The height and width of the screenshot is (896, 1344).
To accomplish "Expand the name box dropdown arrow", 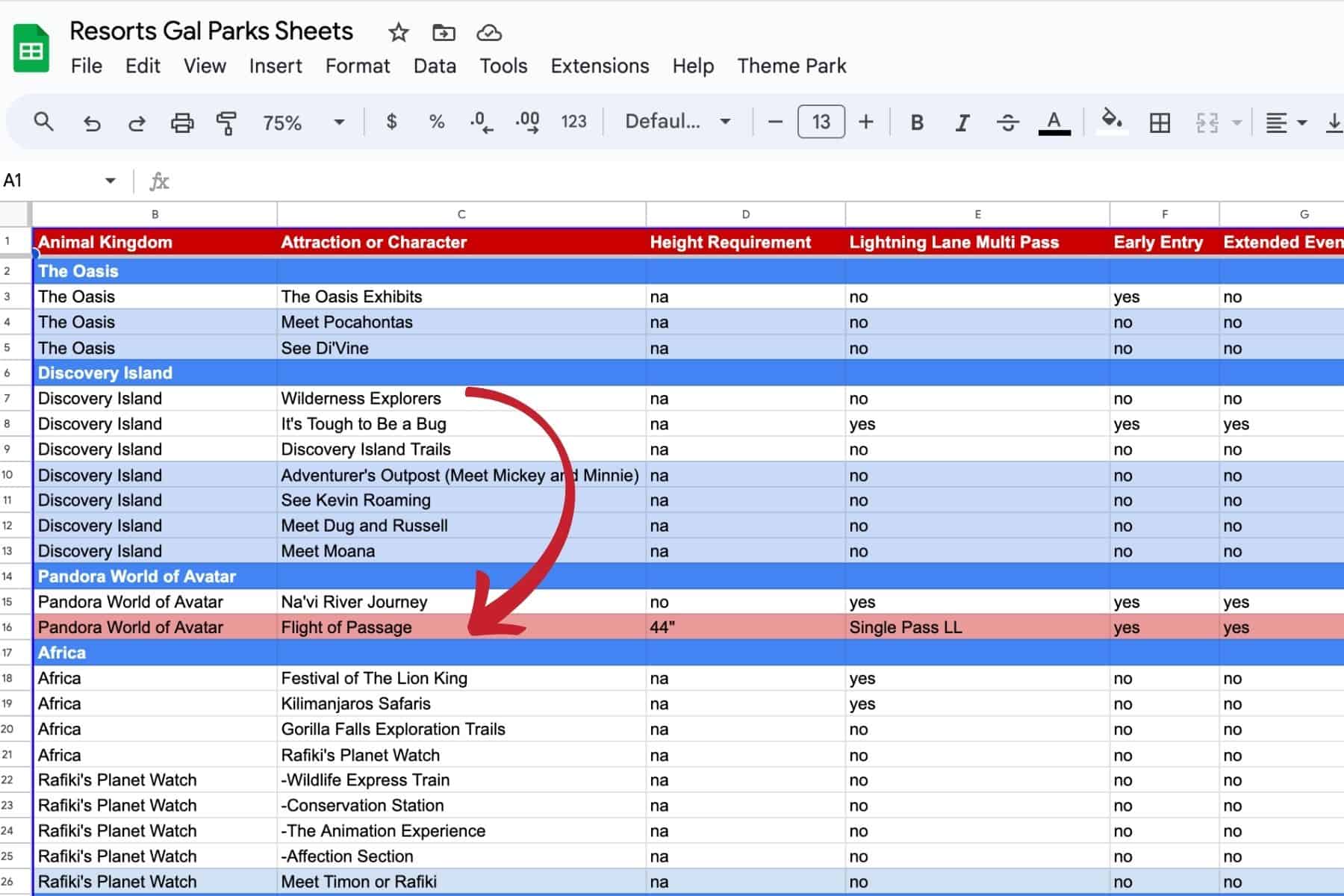I will [x=111, y=181].
